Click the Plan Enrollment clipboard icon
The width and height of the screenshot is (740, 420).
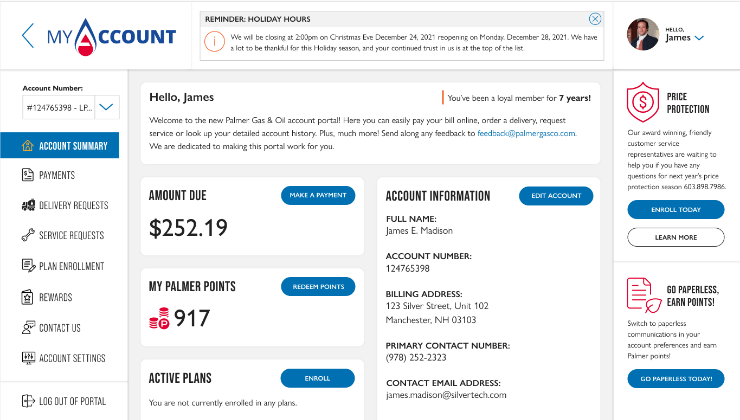27,266
